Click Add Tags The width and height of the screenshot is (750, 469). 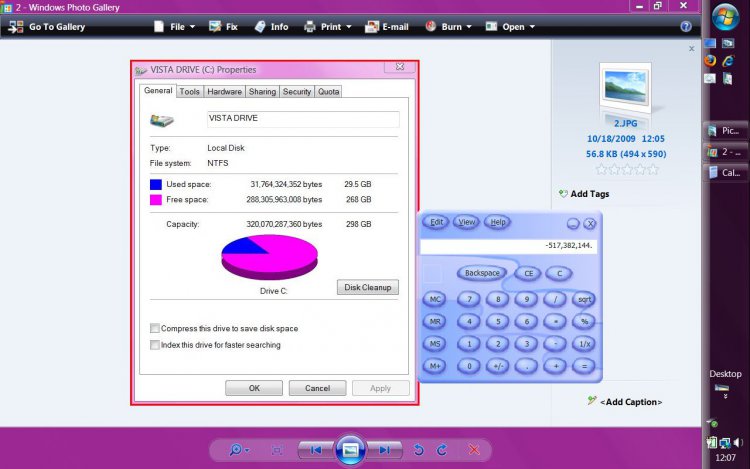584,194
